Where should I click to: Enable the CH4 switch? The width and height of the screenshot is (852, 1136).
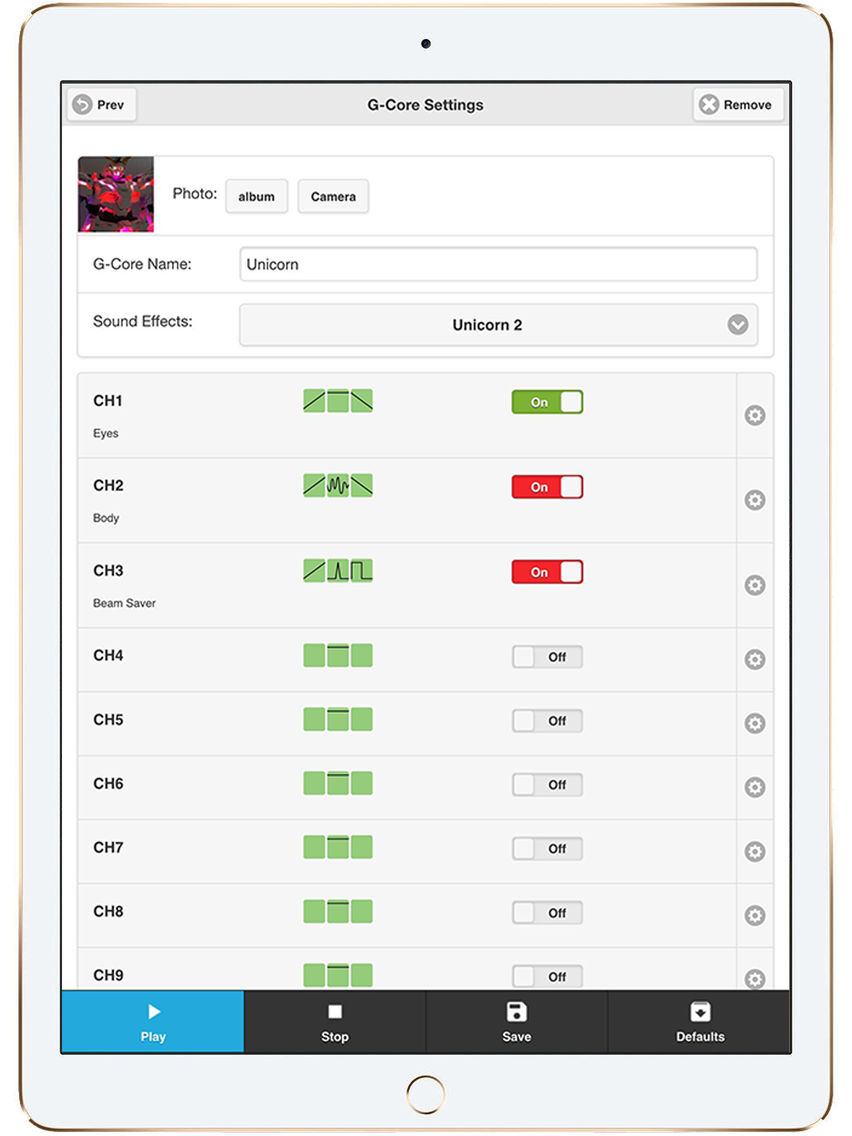click(x=547, y=657)
